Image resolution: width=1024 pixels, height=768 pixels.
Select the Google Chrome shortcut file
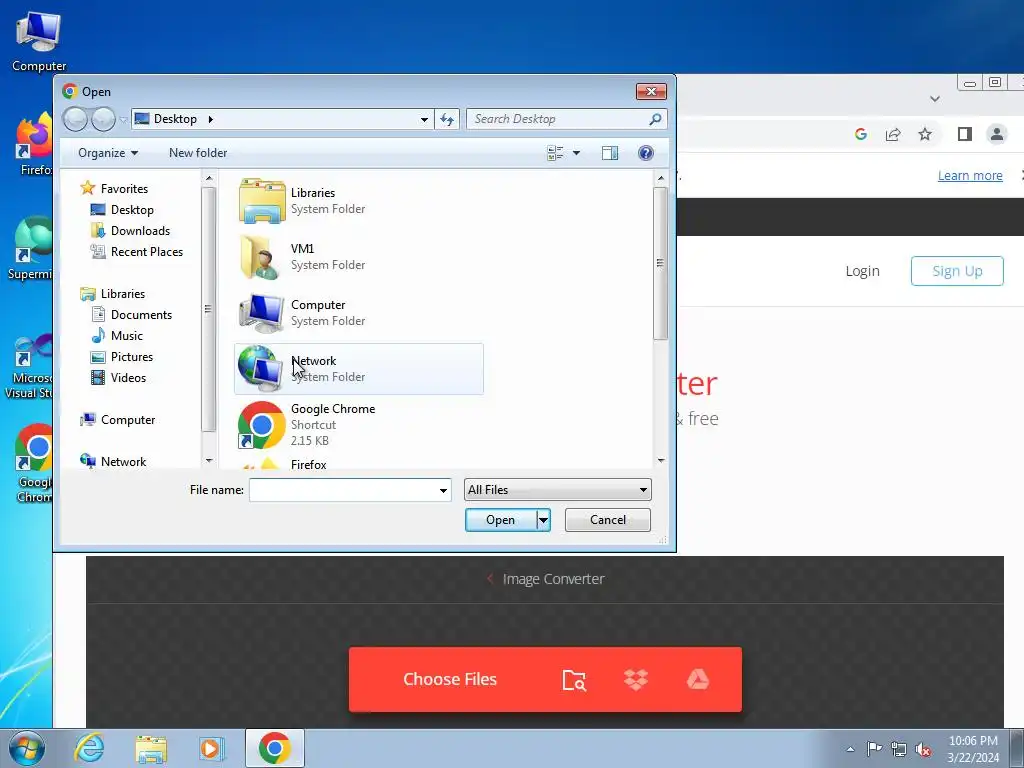[359, 424]
